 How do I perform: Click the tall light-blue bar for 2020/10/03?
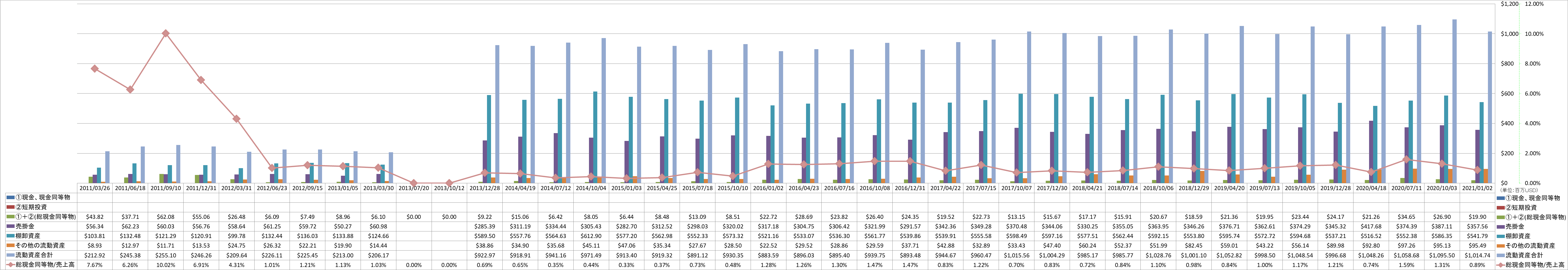coord(1454,101)
